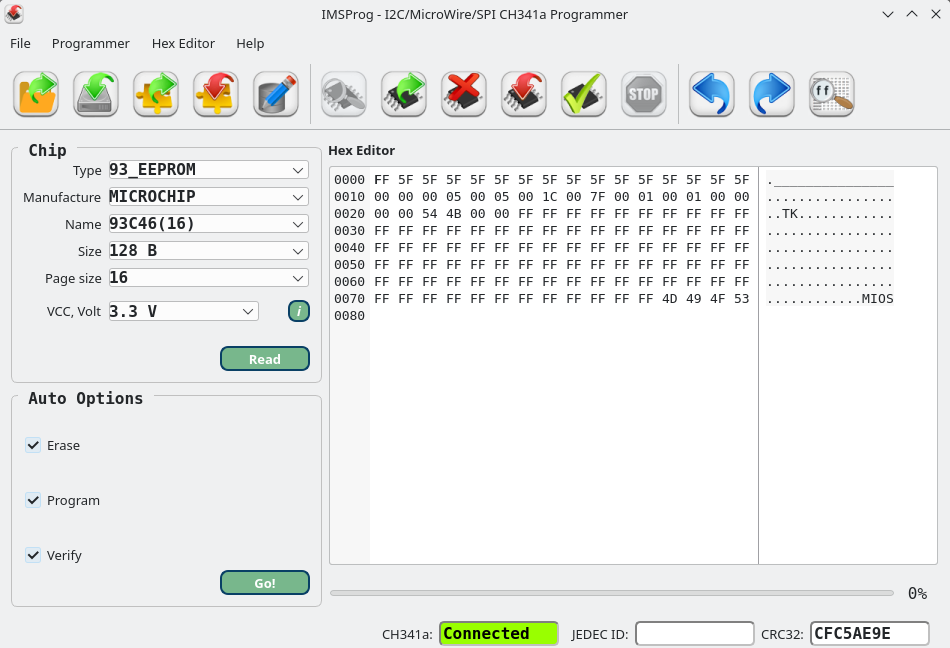Minimize the IMSProg window
950x648 pixels.
[x=888, y=14]
